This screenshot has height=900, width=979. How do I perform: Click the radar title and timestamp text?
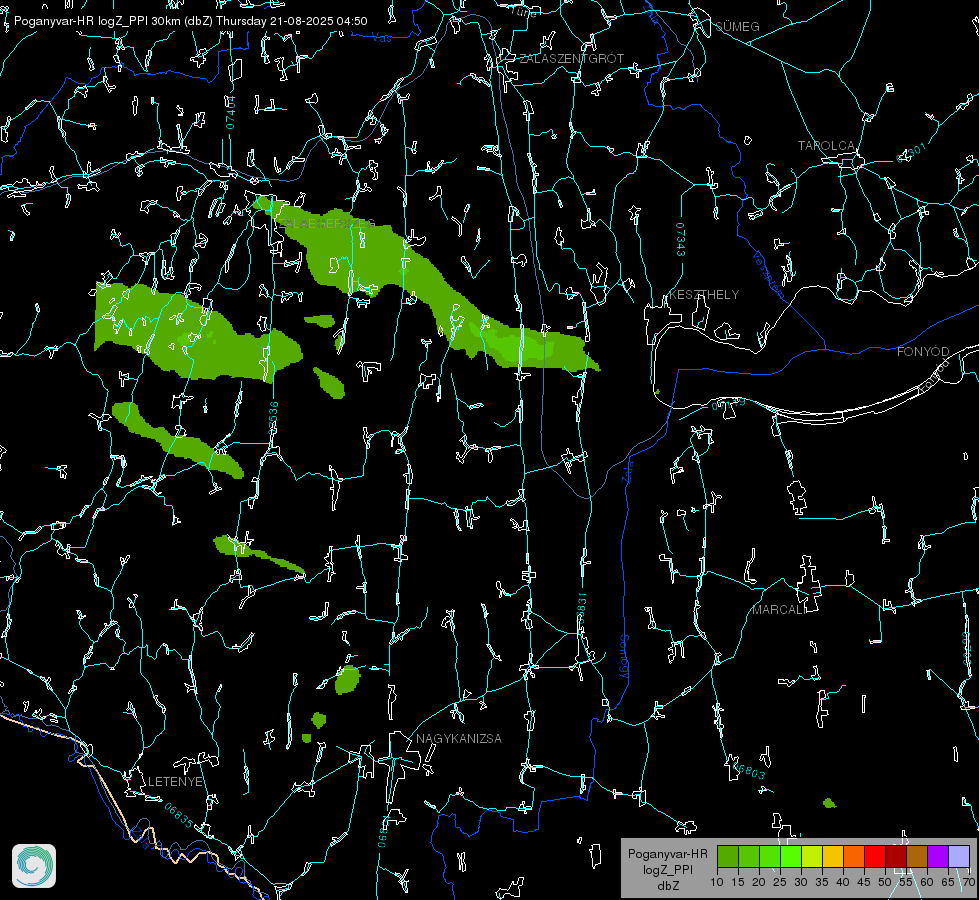tap(190, 21)
